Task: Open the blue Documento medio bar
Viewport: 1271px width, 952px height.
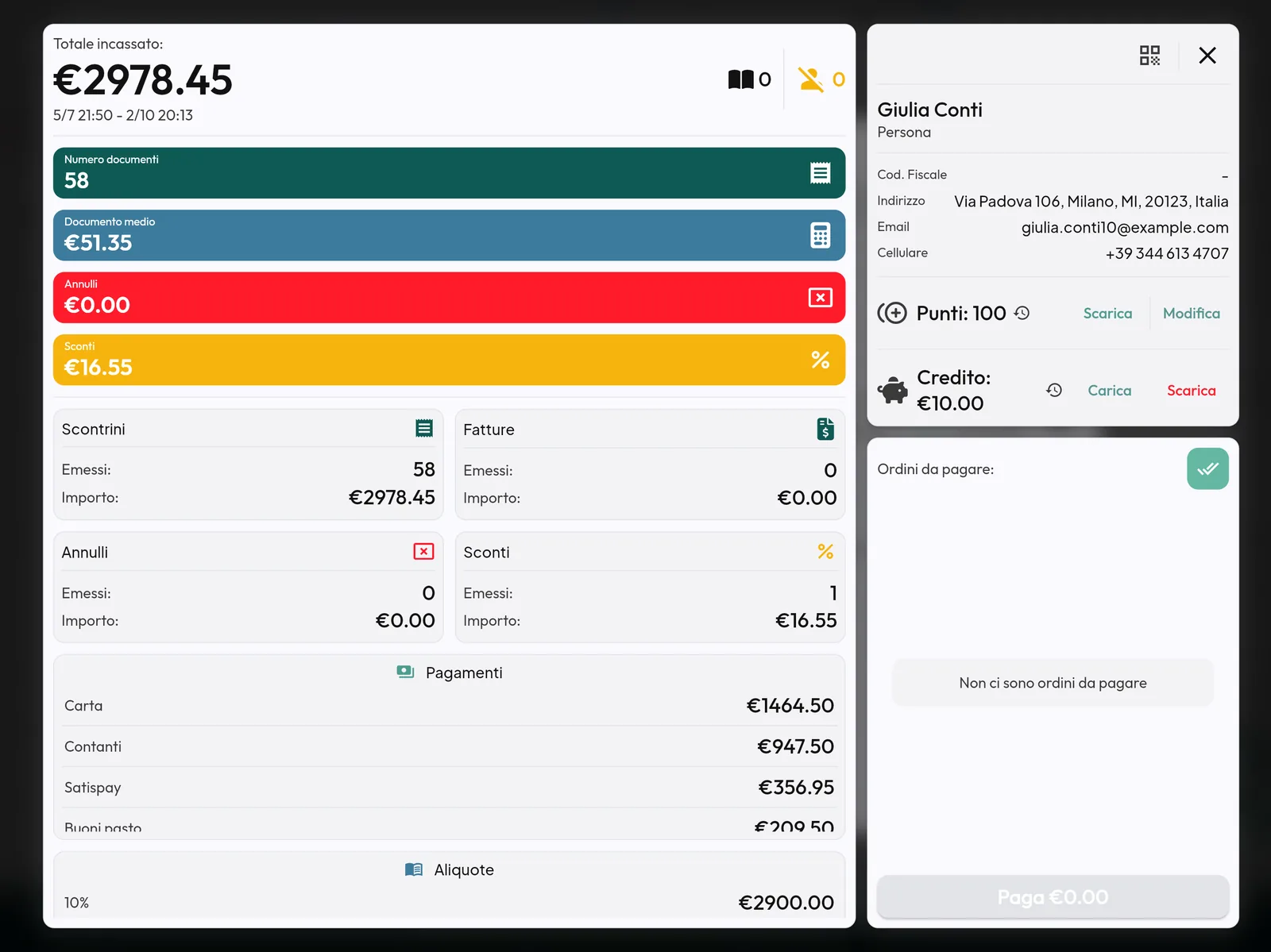Action: 450,235
